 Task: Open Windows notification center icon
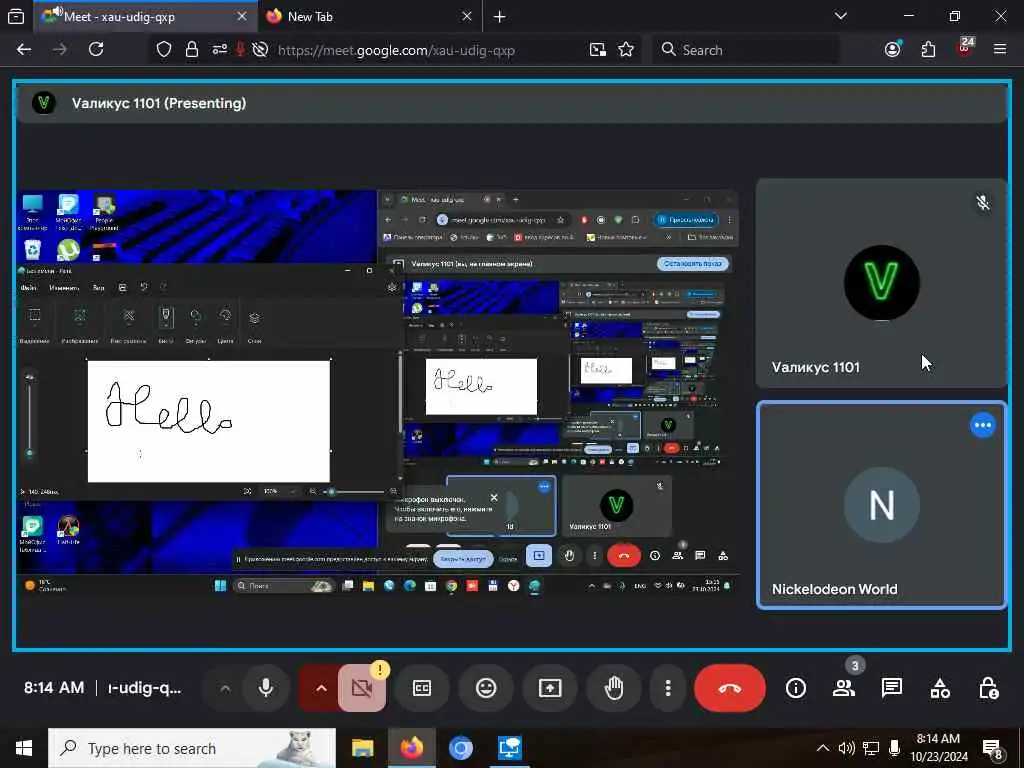993,748
